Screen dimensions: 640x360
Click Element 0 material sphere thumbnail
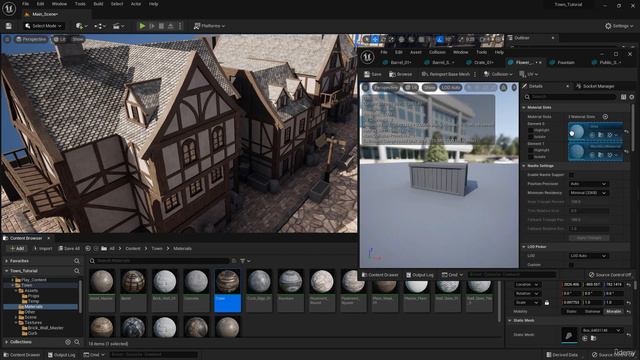[x=577, y=132]
